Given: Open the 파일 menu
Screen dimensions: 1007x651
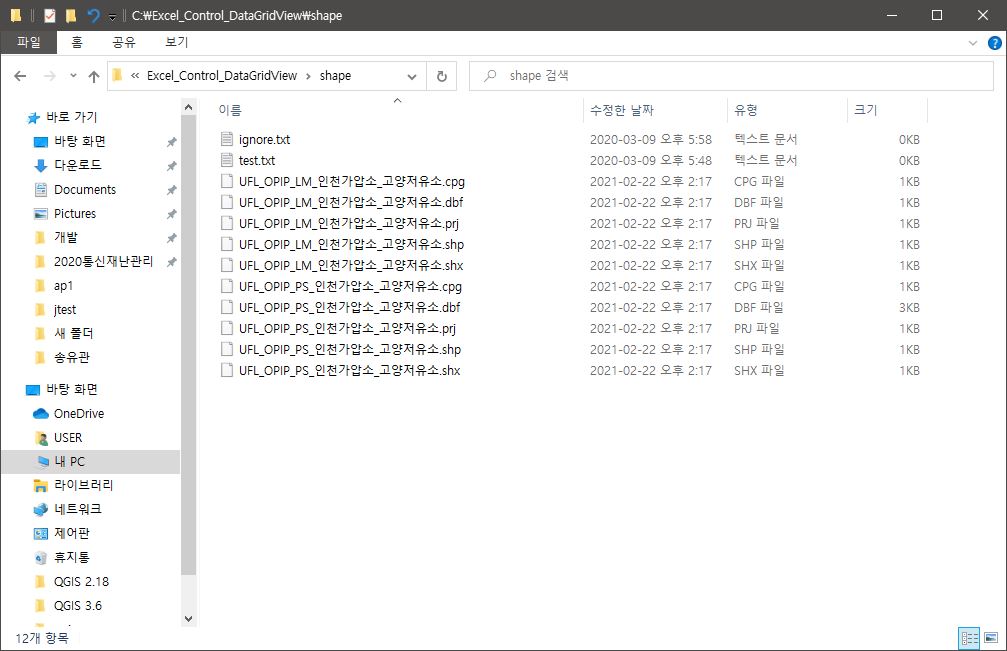Looking at the screenshot, I should (29, 42).
